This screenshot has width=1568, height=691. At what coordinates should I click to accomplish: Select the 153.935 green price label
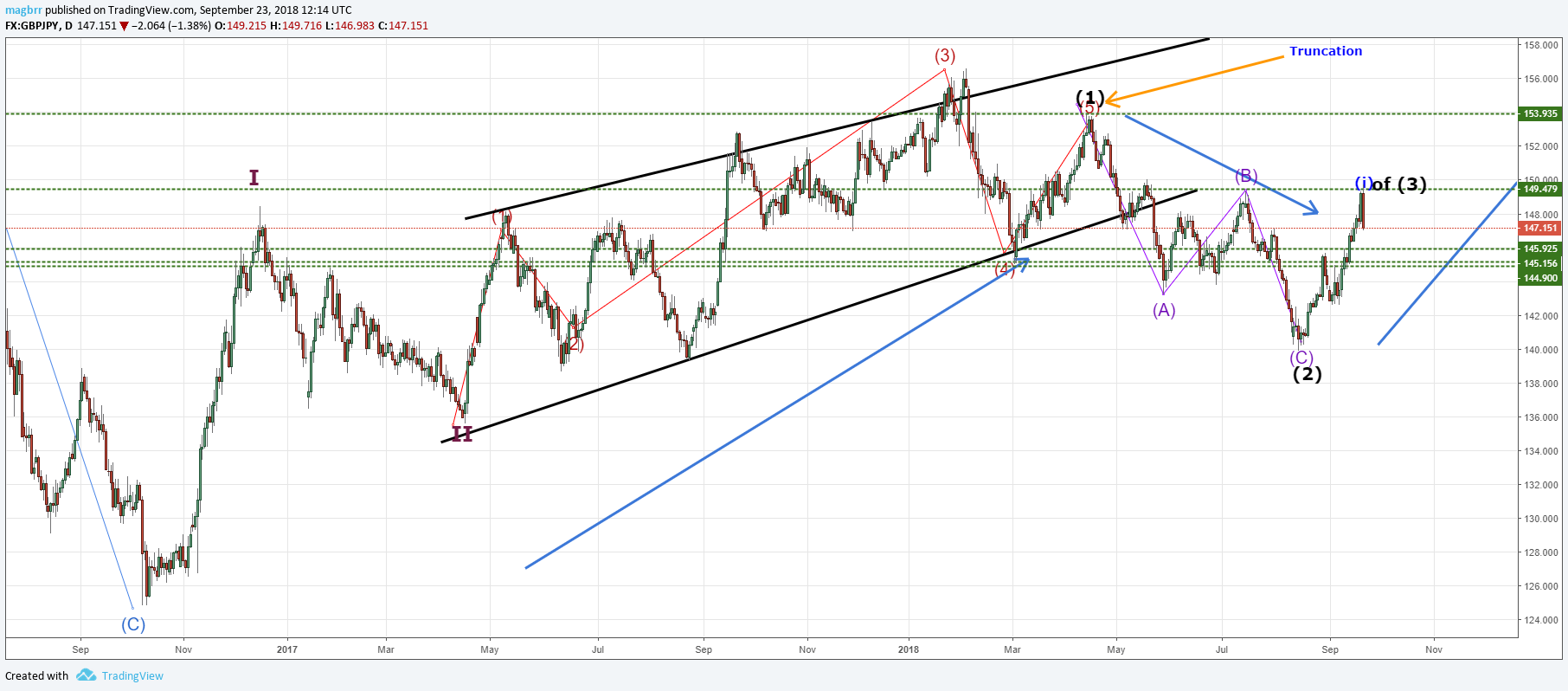[x=1540, y=113]
